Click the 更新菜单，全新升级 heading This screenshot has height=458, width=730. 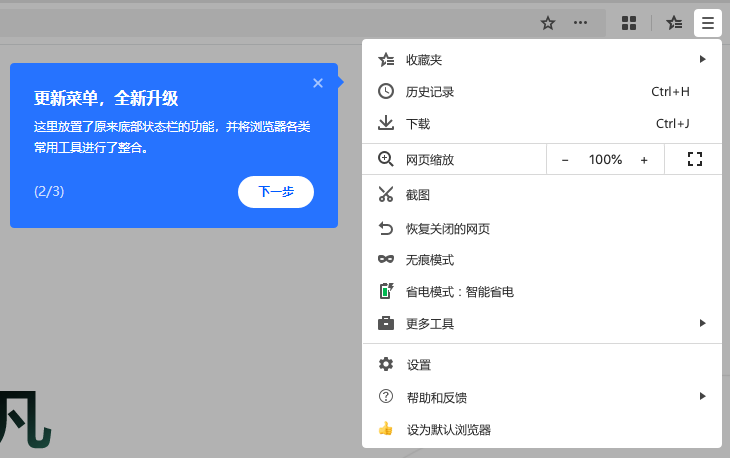click(106, 98)
